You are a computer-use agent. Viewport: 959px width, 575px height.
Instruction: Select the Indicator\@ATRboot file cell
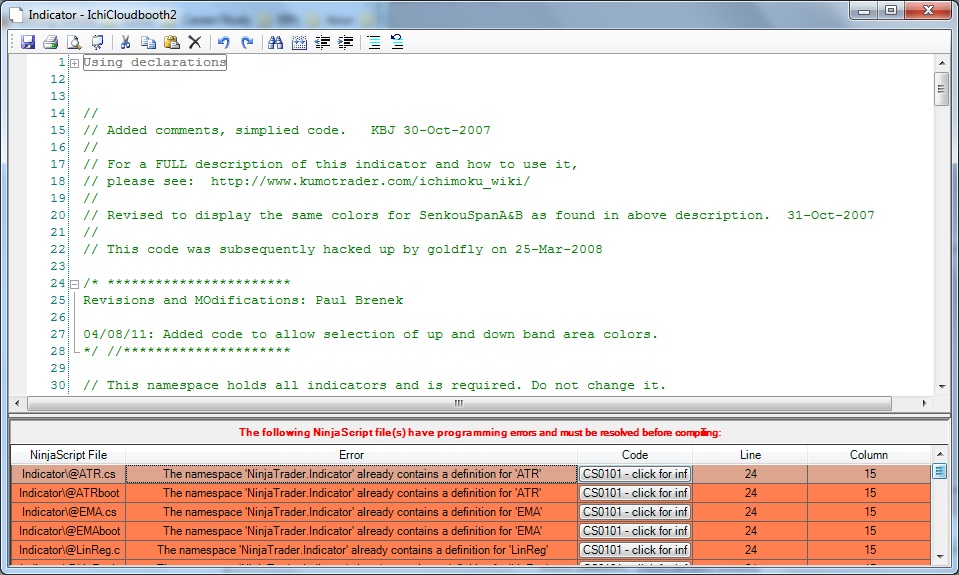[68, 493]
